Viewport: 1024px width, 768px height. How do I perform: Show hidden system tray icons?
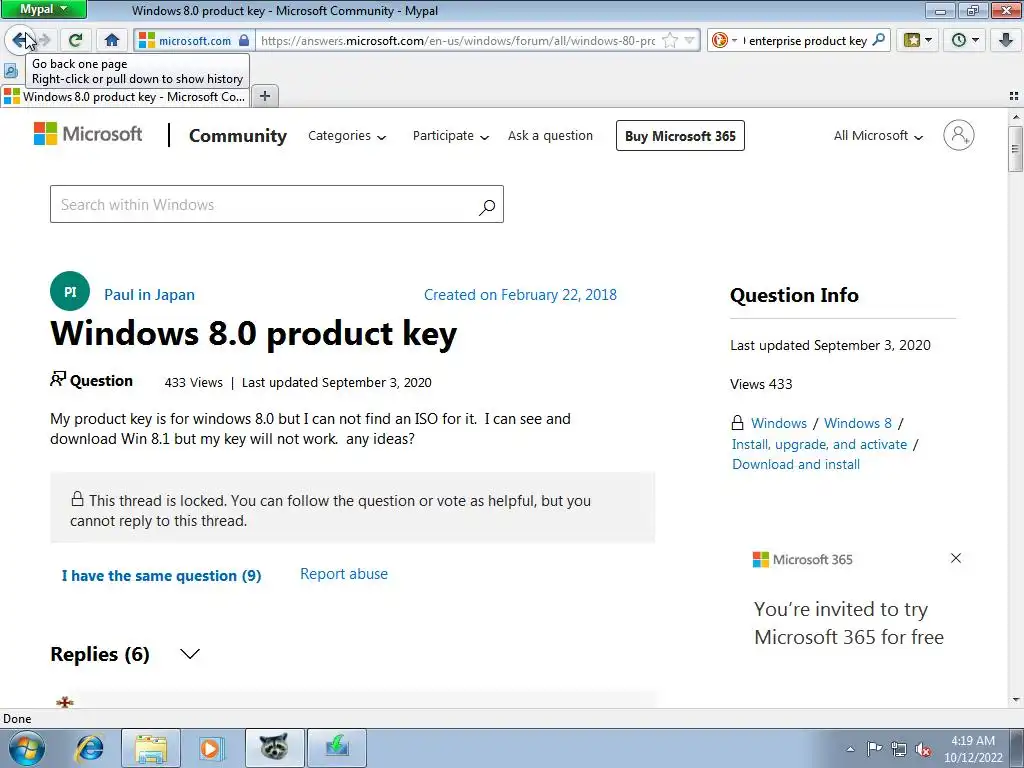click(850, 749)
